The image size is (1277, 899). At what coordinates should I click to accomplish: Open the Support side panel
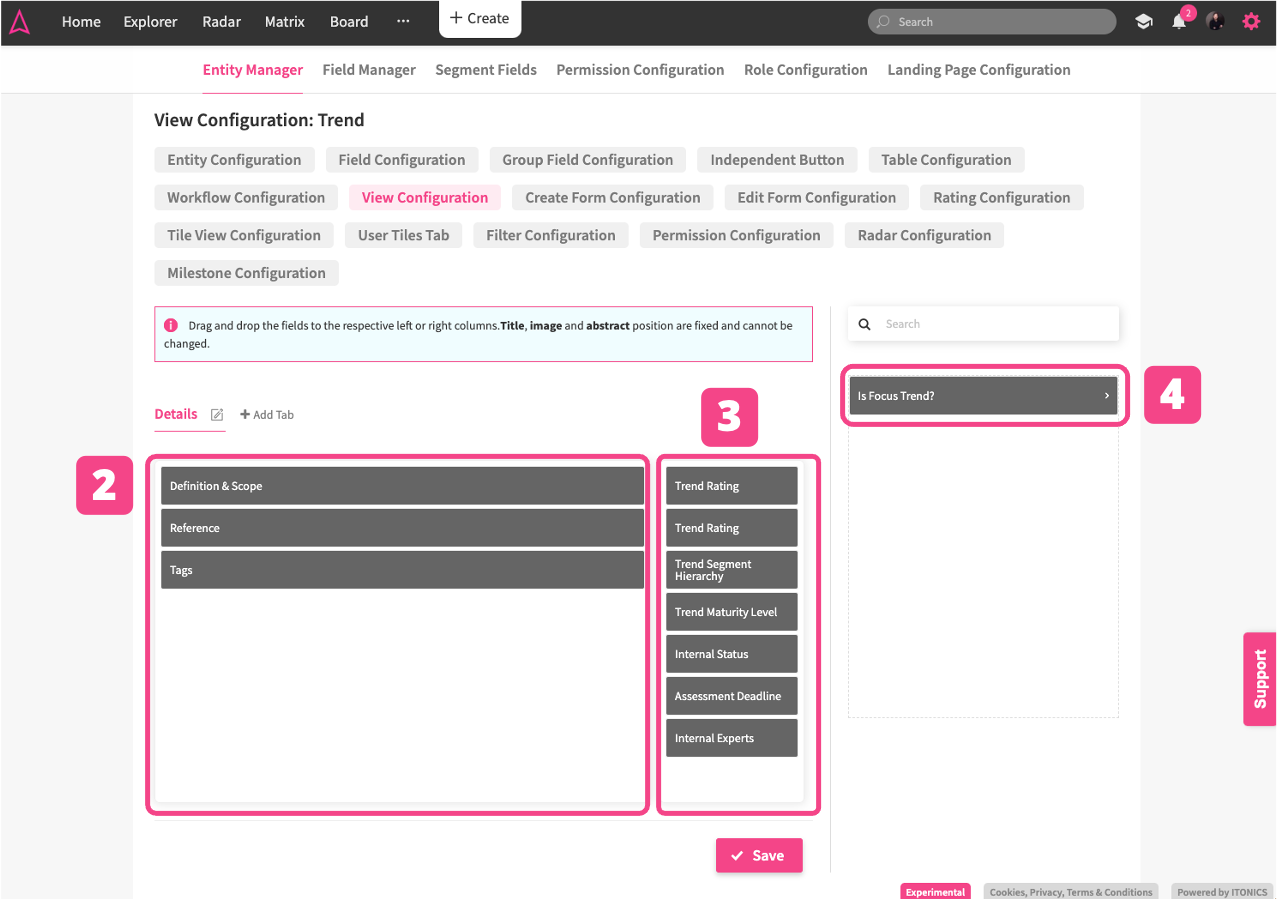(x=1260, y=678)
